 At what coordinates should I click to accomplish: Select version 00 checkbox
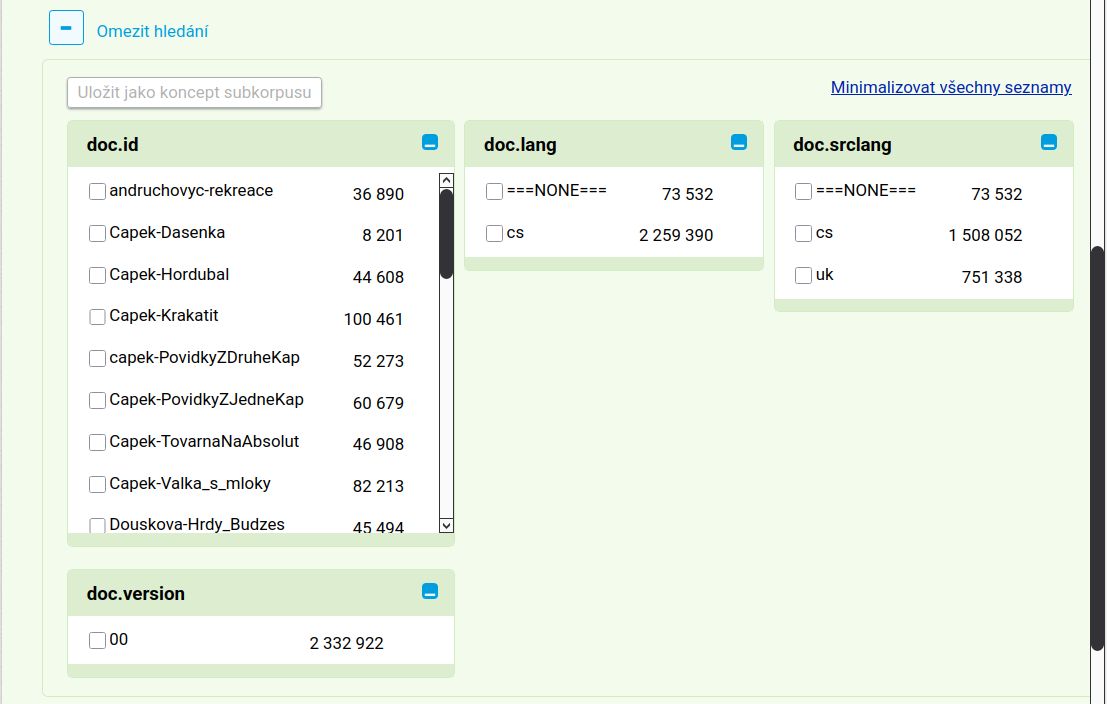click(x=97, y=640)
